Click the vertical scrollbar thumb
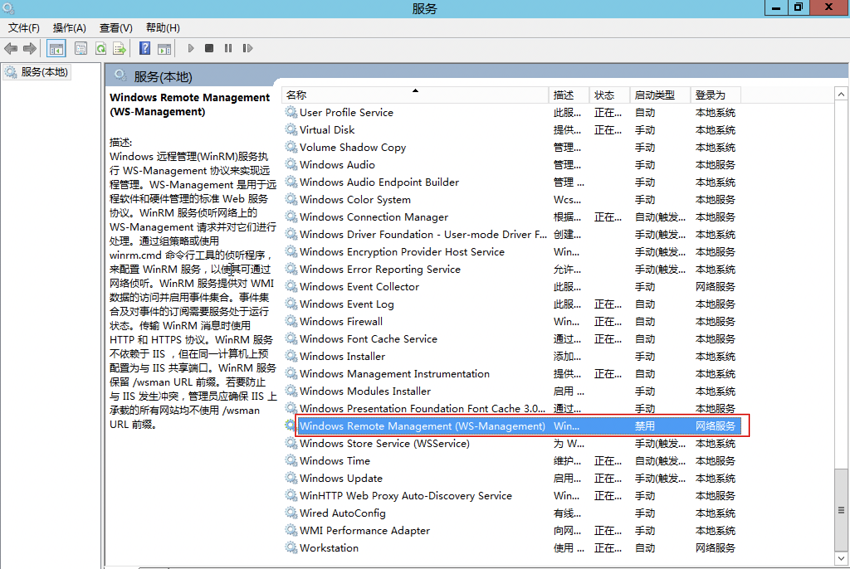This screenshot has height=569, width=850. (x=841, y=510)
